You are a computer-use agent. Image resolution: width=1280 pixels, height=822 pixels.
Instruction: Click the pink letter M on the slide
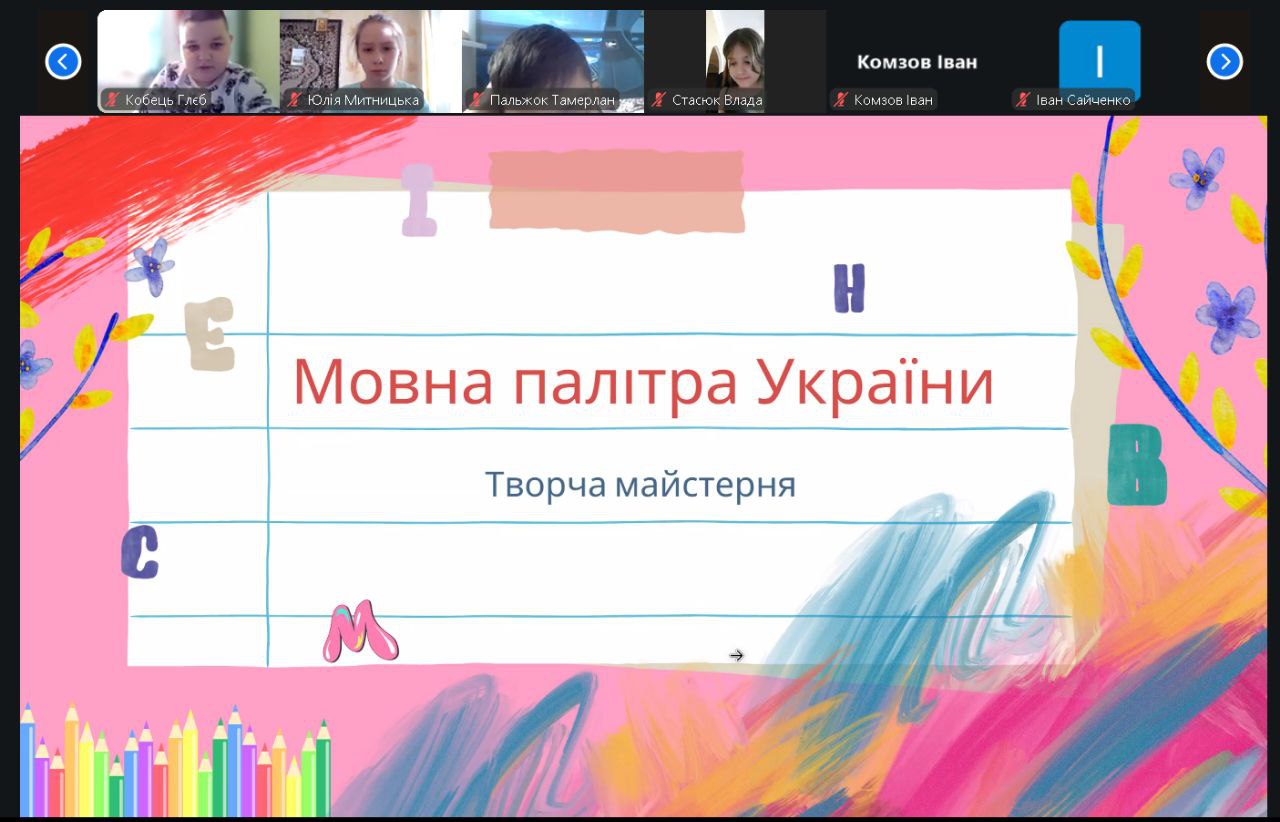point(359,632)
